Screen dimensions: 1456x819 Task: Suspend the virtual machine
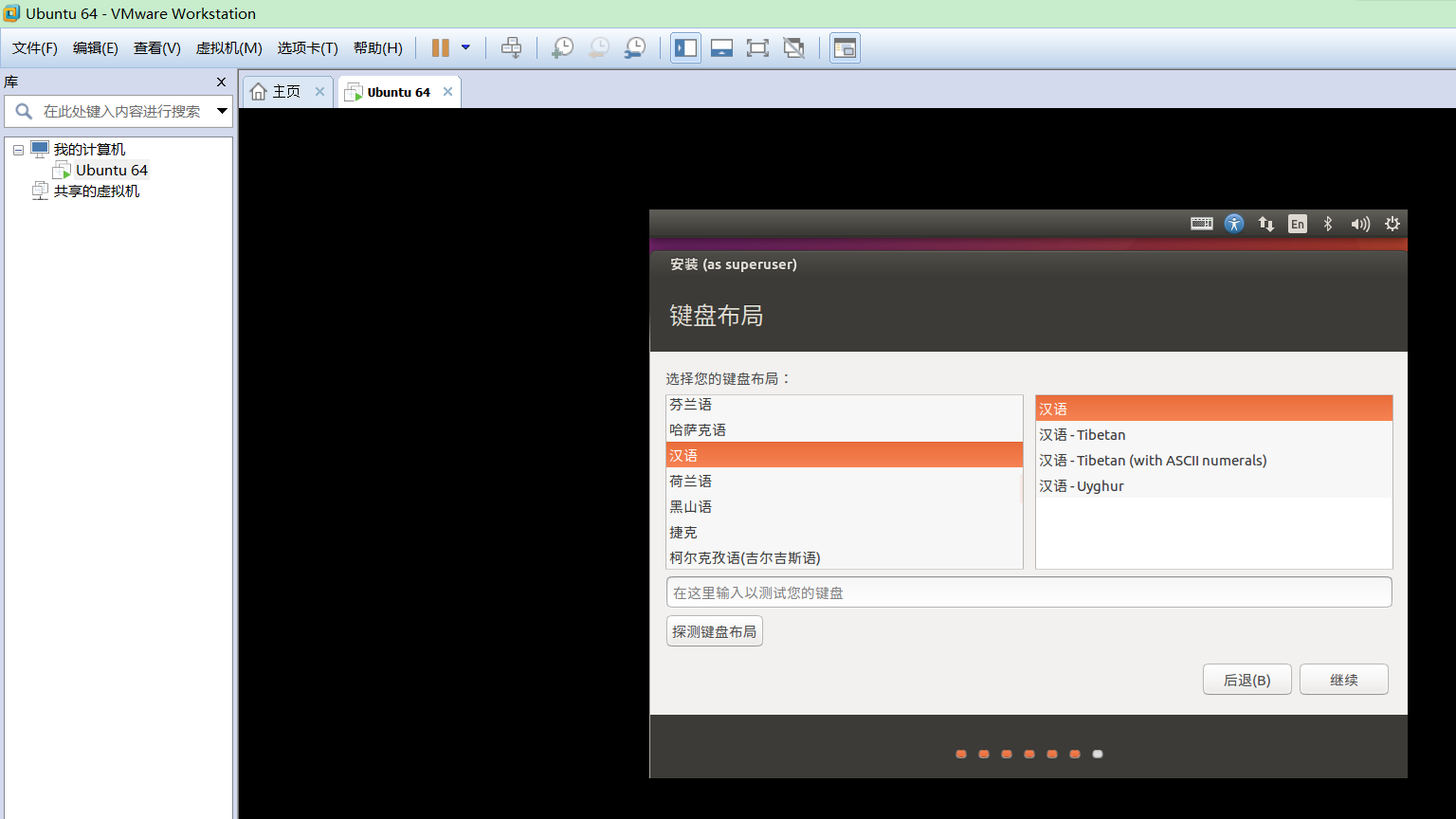pyautogui.click(x=438, y=47)
